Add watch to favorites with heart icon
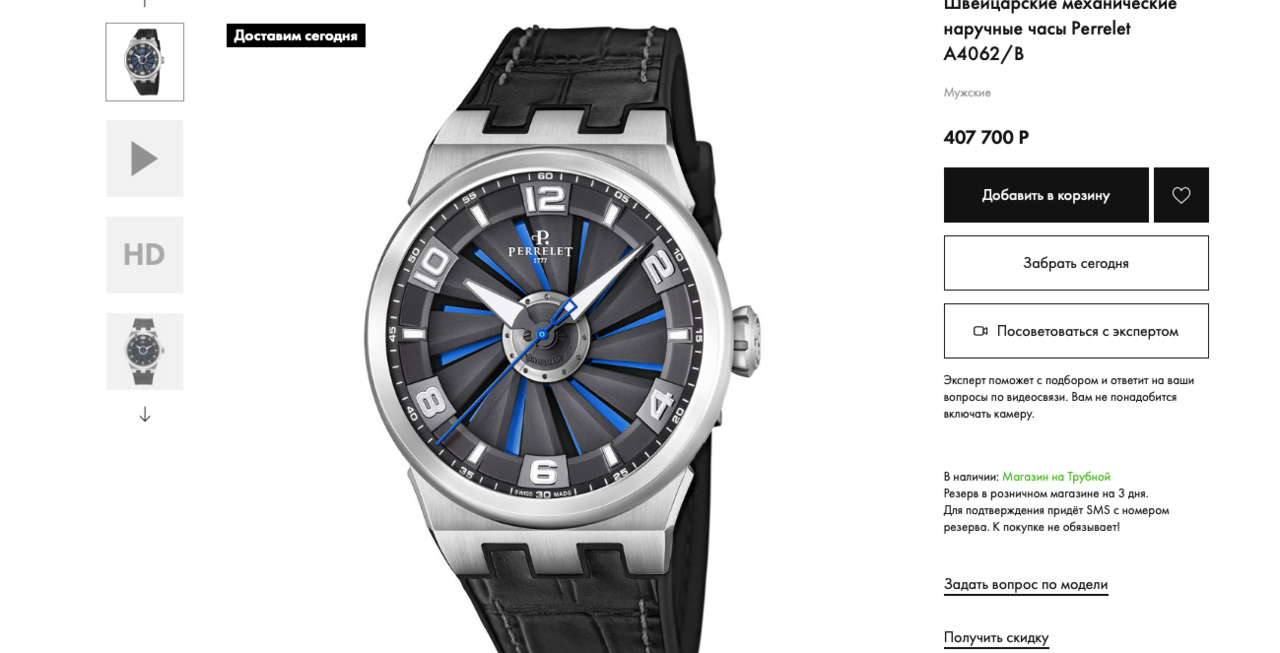 coord(1181,195)
